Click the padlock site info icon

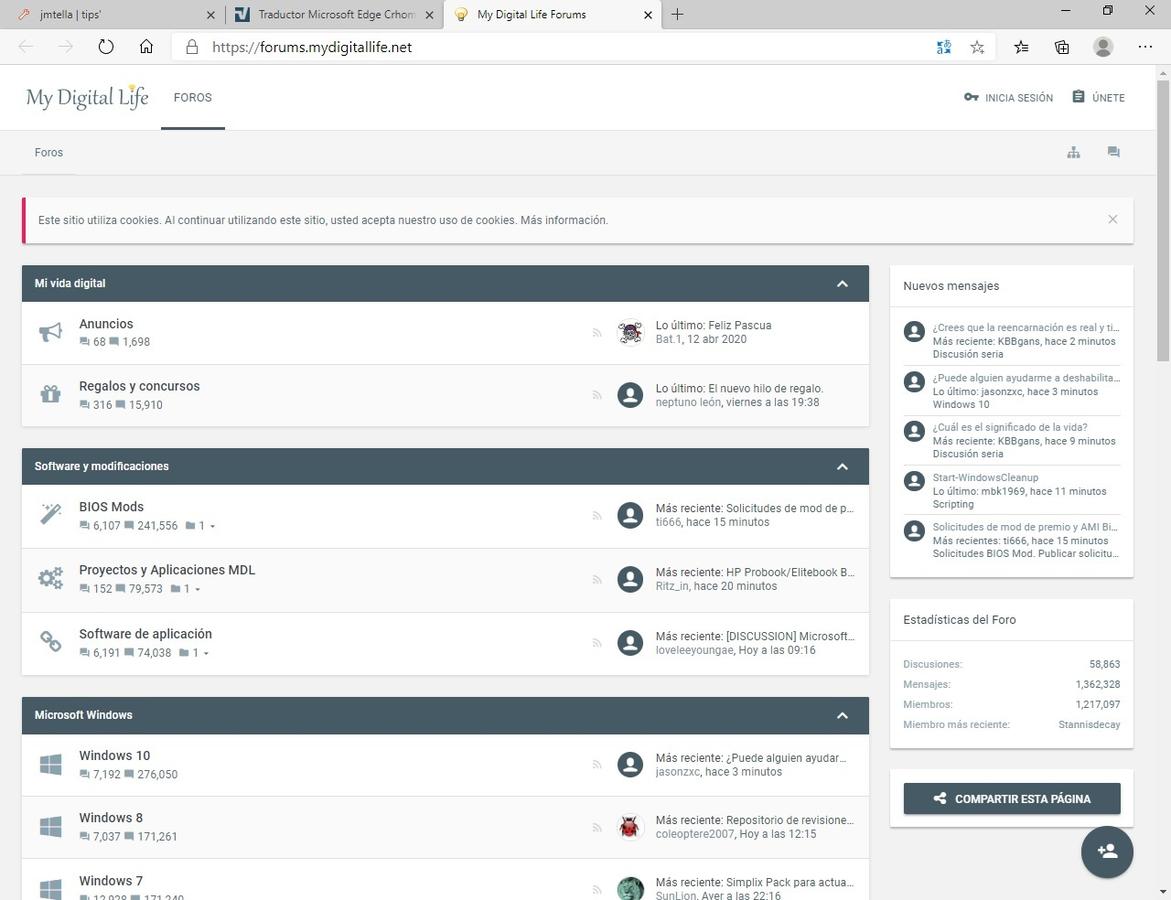192,47
